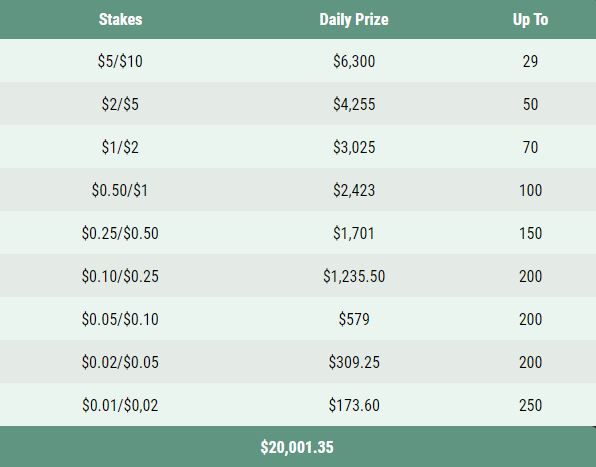This screenshot has height=467, width=596.
Task: Select the $0.25/$0.50 stakes cell
Action: pos(120,233)
